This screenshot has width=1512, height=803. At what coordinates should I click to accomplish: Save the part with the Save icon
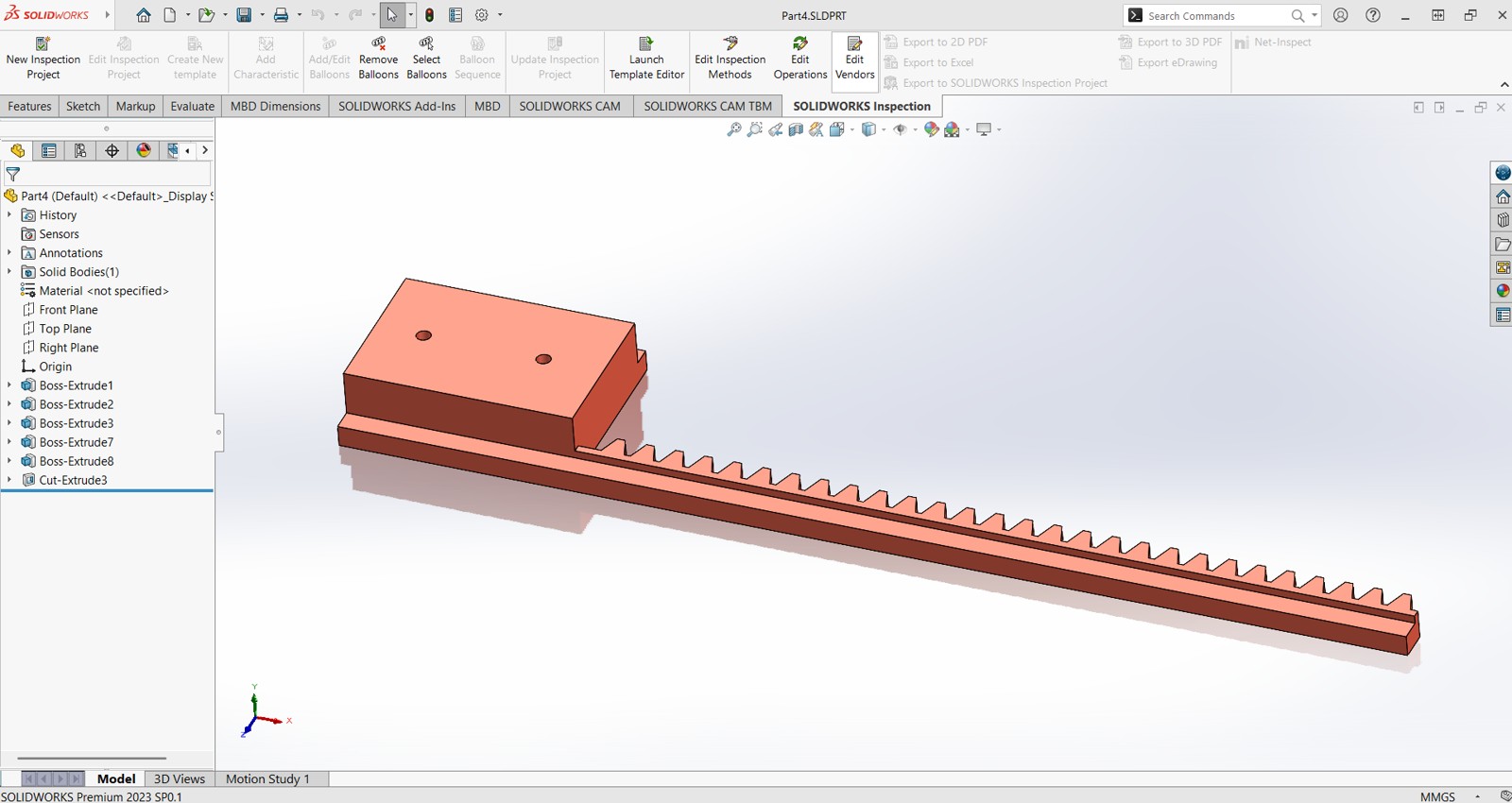(x=244, y=15)
